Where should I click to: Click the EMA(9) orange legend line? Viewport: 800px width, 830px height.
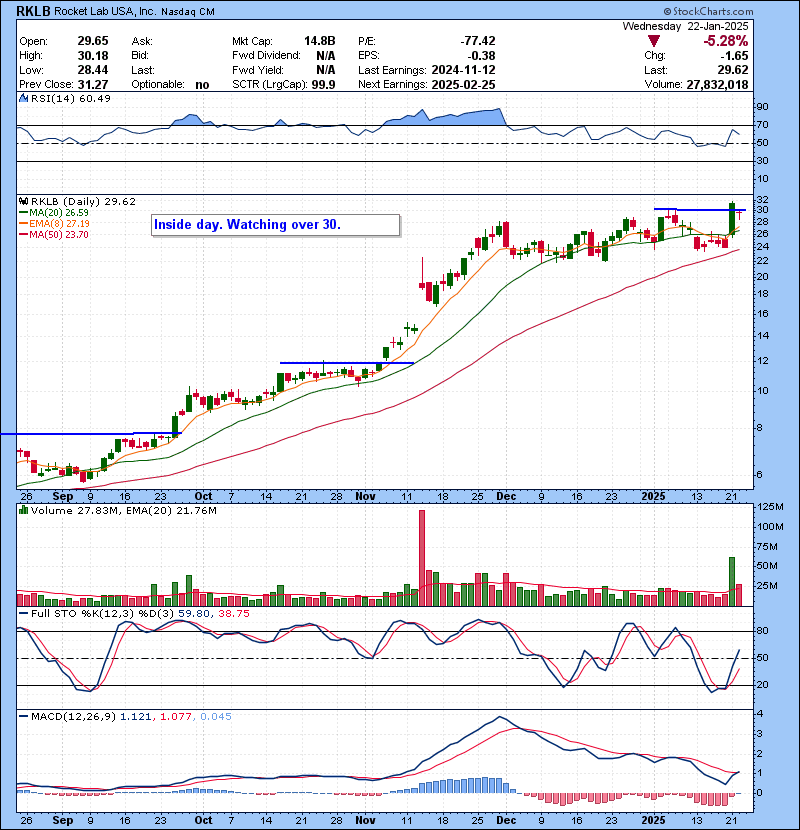pyautogui.click(x=24, y=223)
